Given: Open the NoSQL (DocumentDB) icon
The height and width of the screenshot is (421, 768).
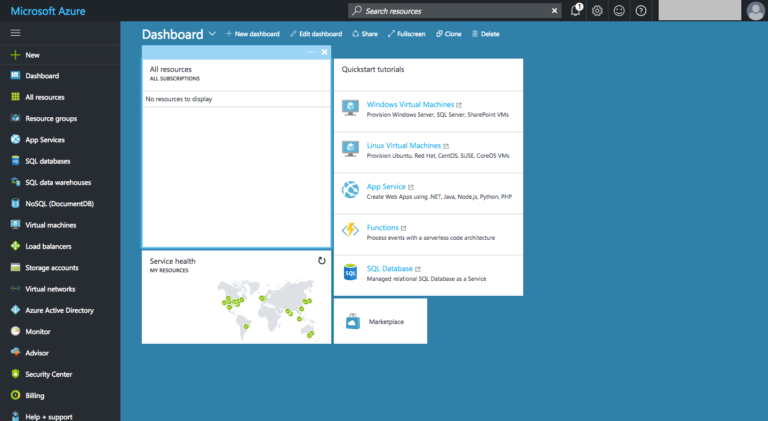Looking at the screenshot, I should (x=16, y=203).
